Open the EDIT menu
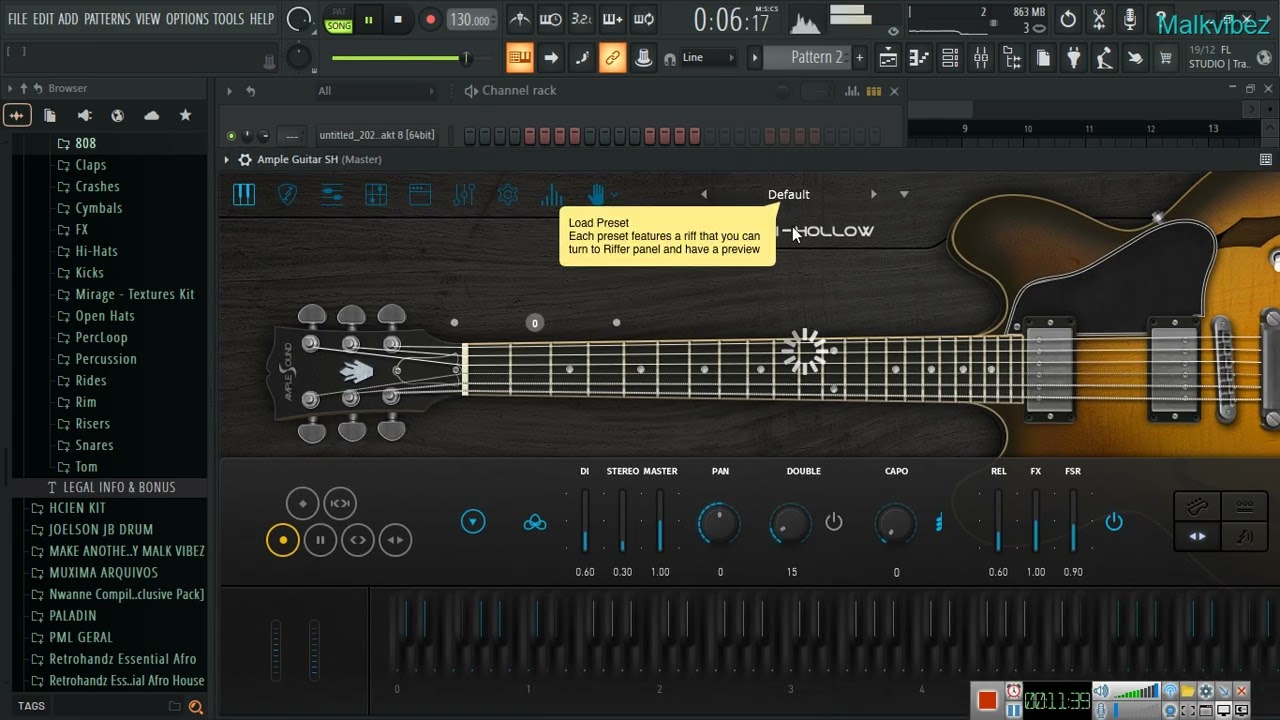Screen dimensions: 1280x720 (x=43, y=19)
